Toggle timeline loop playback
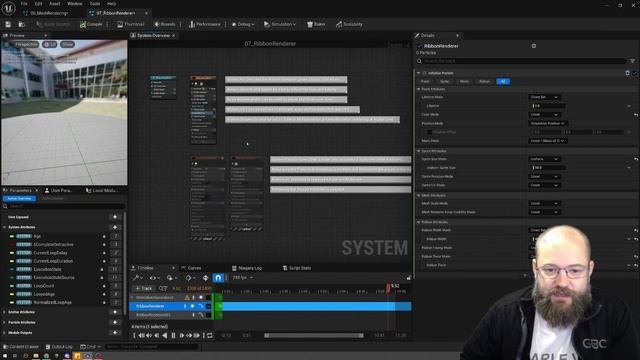 pyautogui.click(x=210, y=336)
